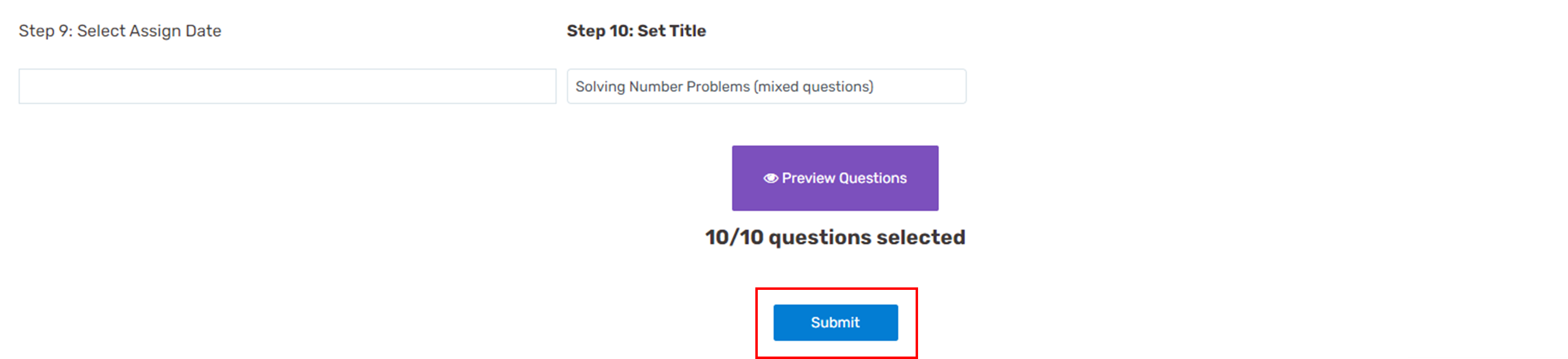This screenshot has height=359, width=1568.
Task: Click the Submit label text
Action: tap(835, 322)
